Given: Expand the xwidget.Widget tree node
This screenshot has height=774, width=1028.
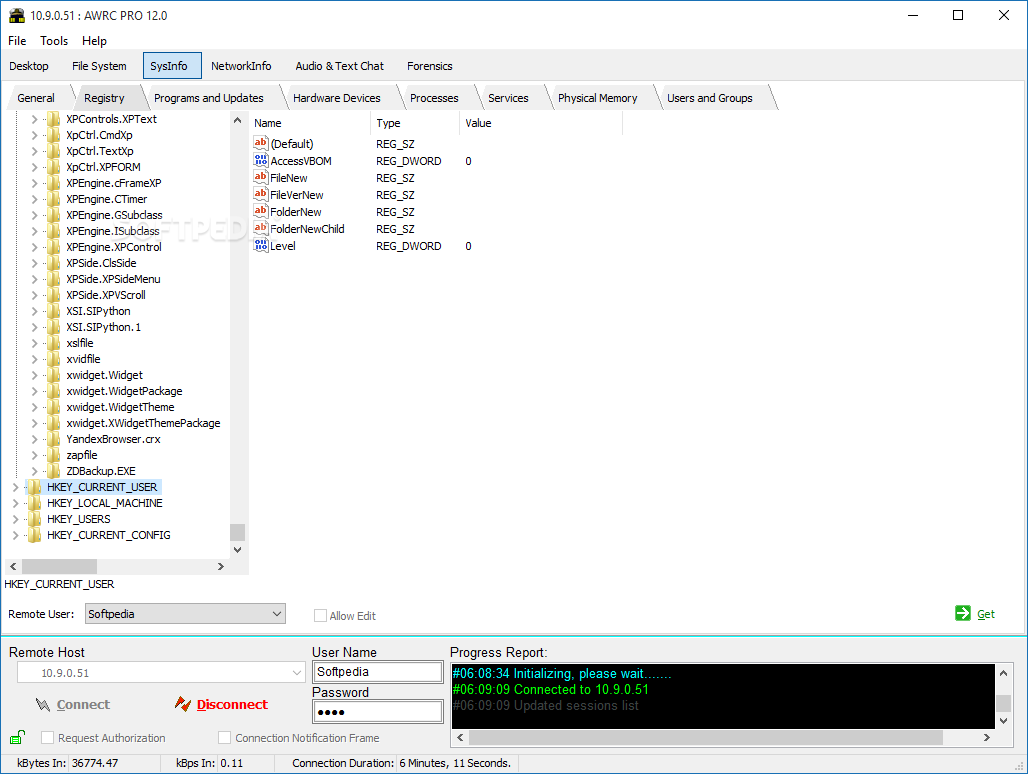Looking at the screenshot, I should pos(34,375).
